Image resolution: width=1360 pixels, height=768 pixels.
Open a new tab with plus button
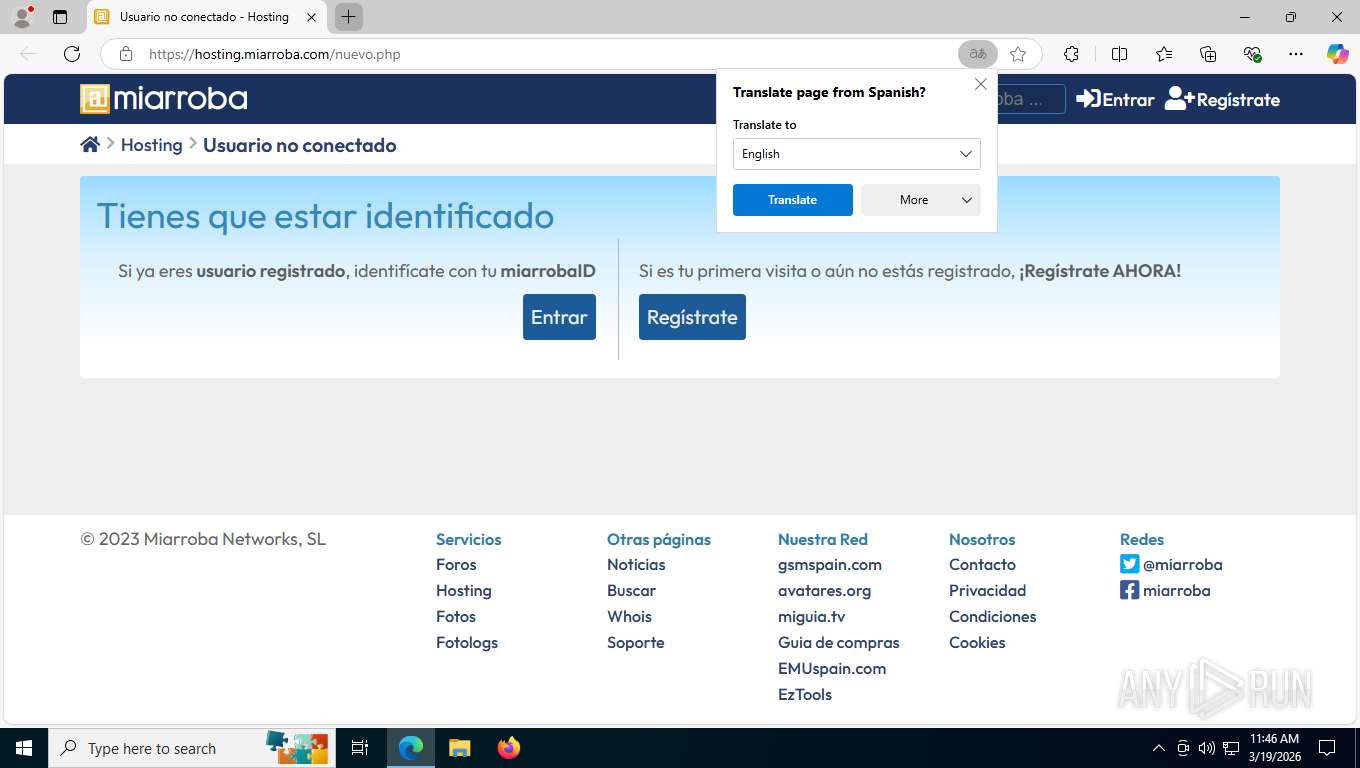(348, 17)
